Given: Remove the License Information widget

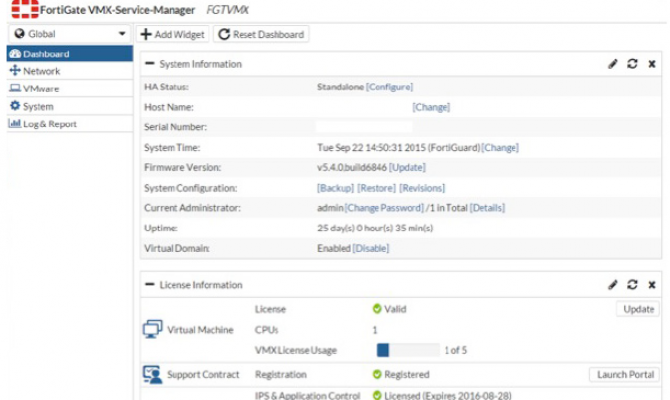Looking at the screenshot, I should [652, 285].
